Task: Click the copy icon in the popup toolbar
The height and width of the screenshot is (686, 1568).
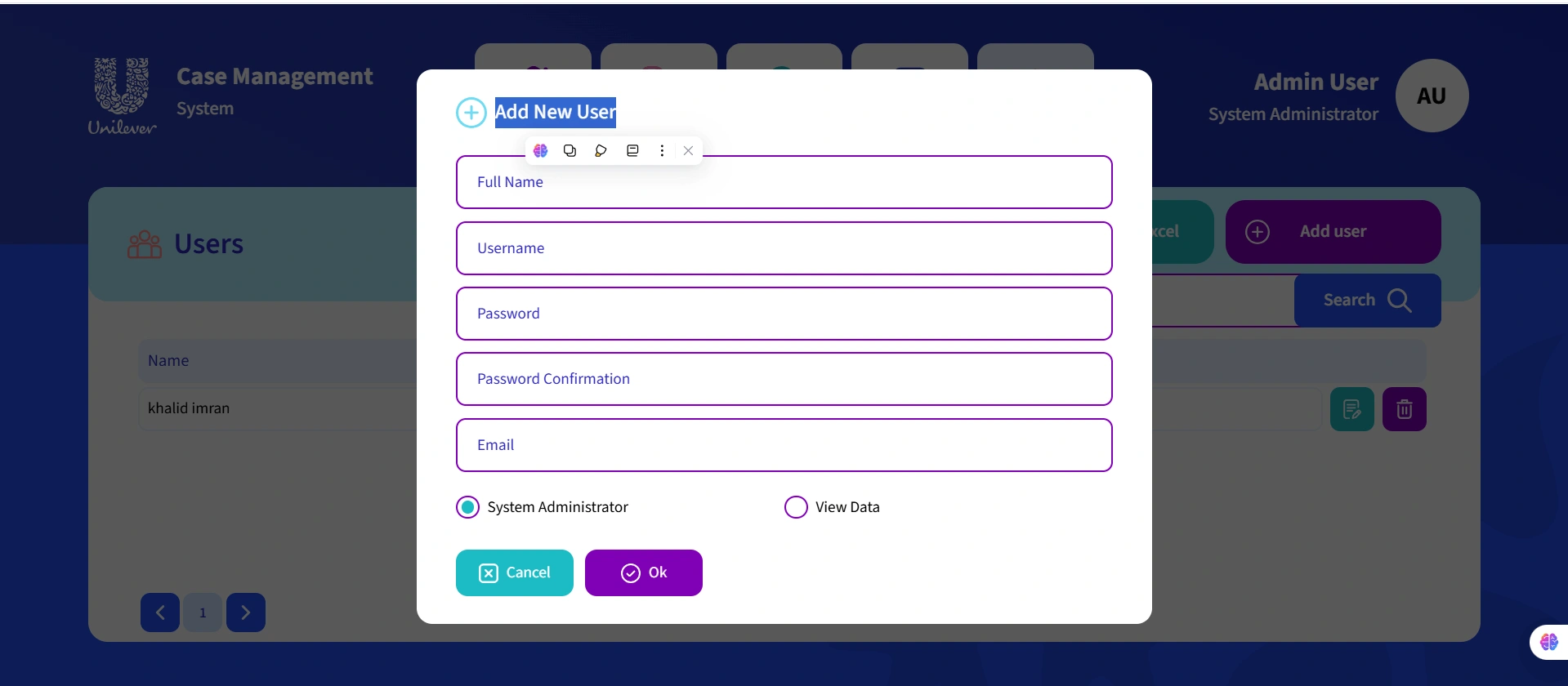Action: 570,150
